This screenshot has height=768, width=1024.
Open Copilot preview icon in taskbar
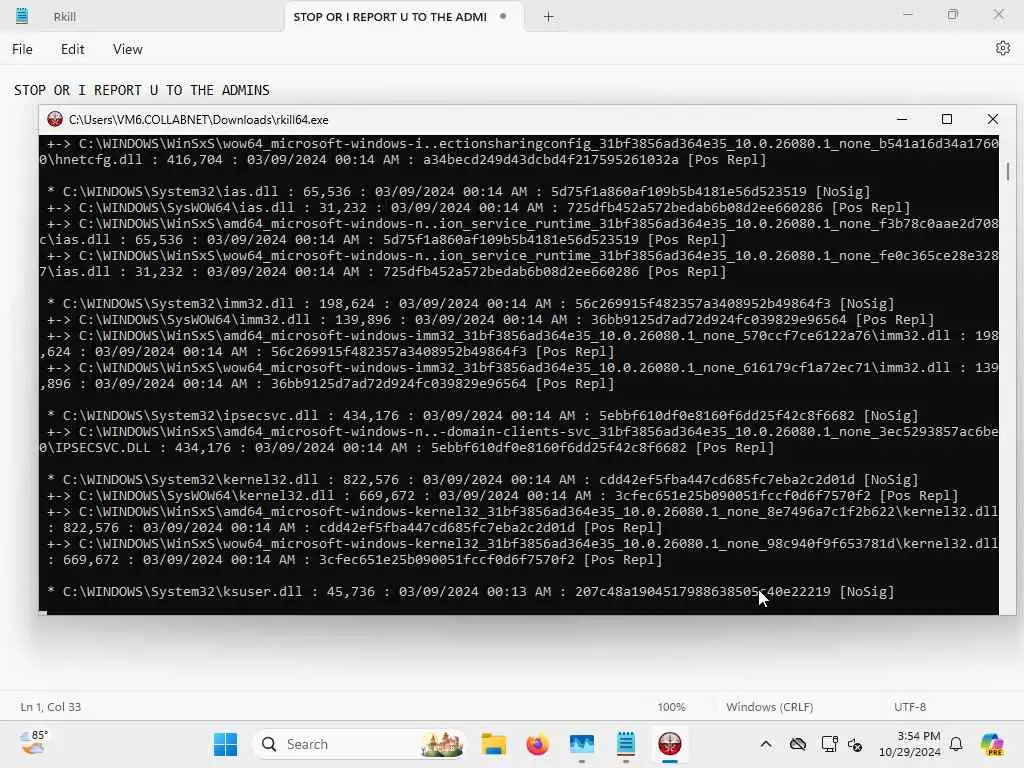point(992,744)
